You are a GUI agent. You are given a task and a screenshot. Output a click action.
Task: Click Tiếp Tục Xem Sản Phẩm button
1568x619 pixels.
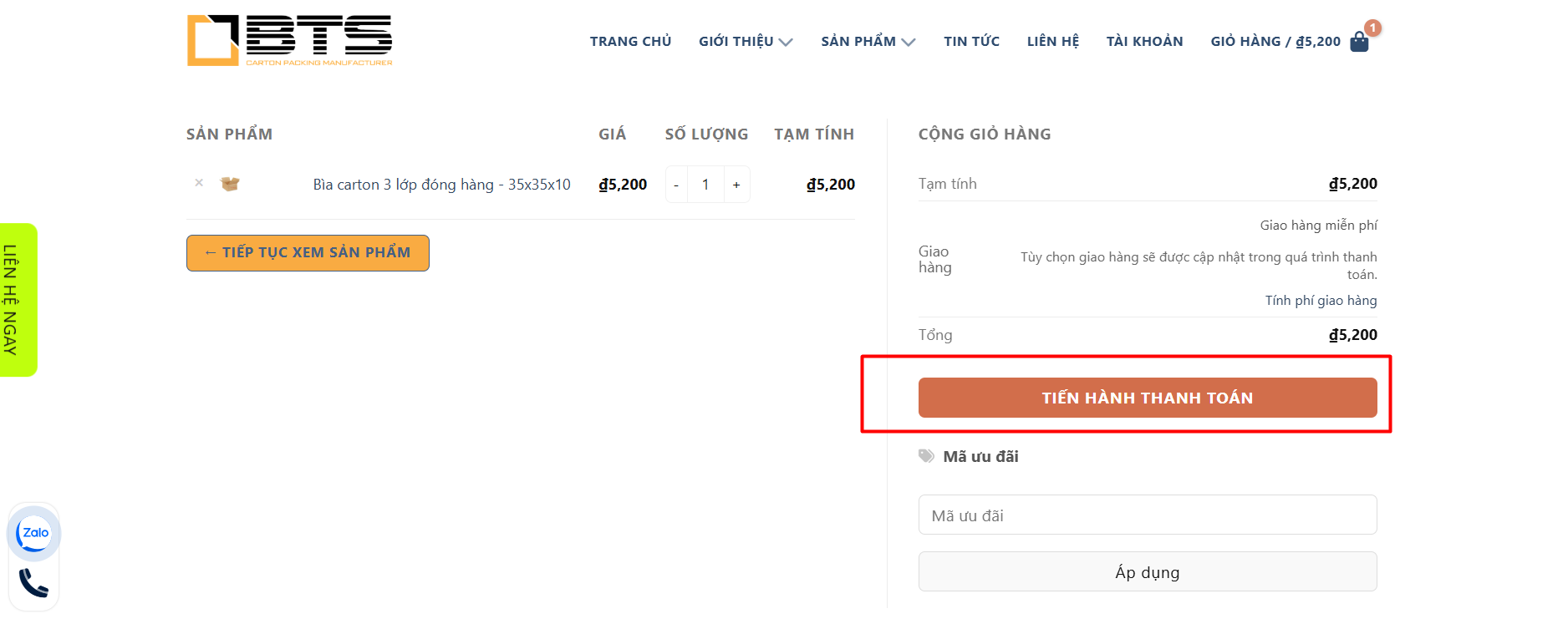click(308, 253)
